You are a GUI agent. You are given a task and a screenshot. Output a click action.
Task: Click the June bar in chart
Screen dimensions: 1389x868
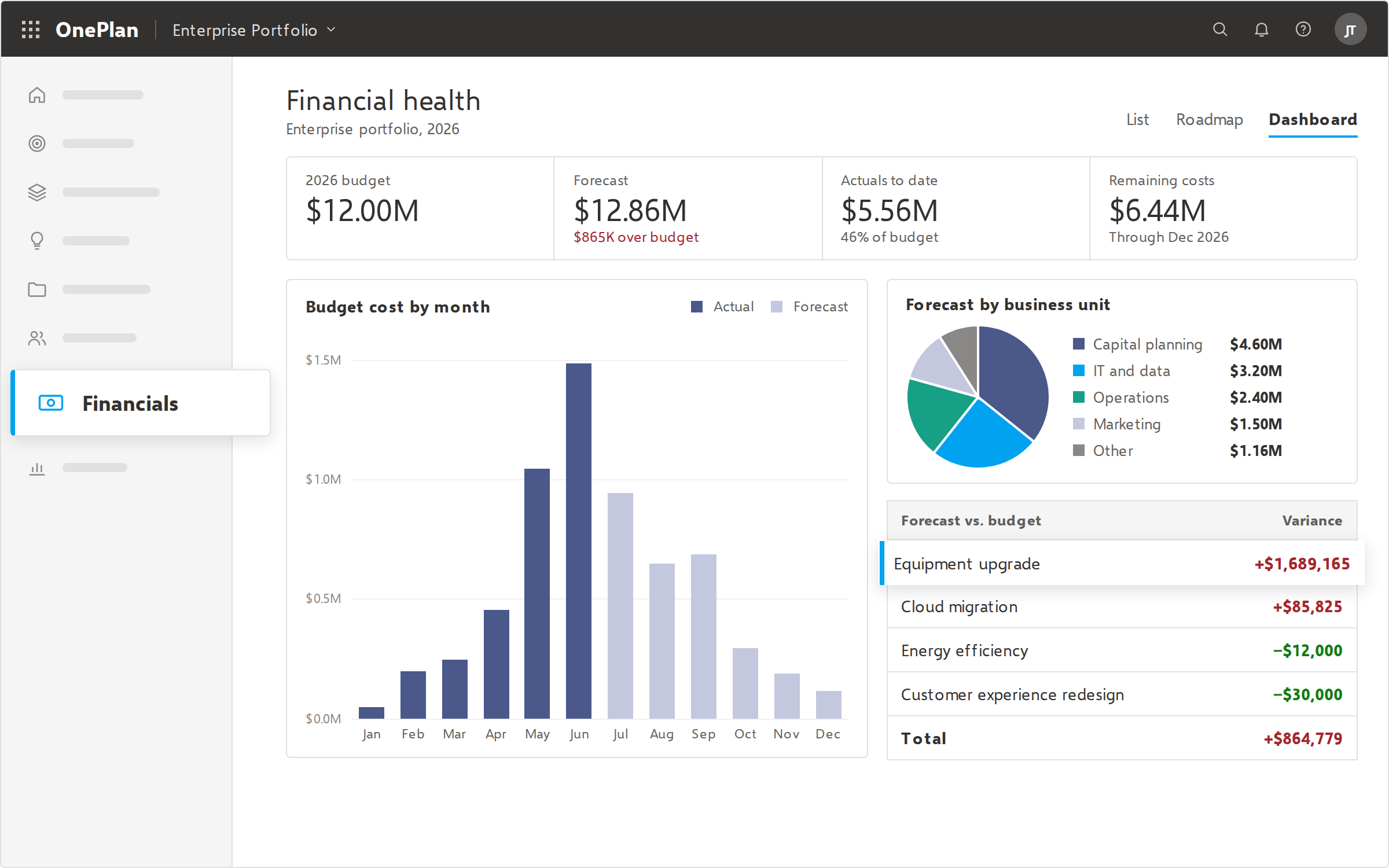[579, 541]
